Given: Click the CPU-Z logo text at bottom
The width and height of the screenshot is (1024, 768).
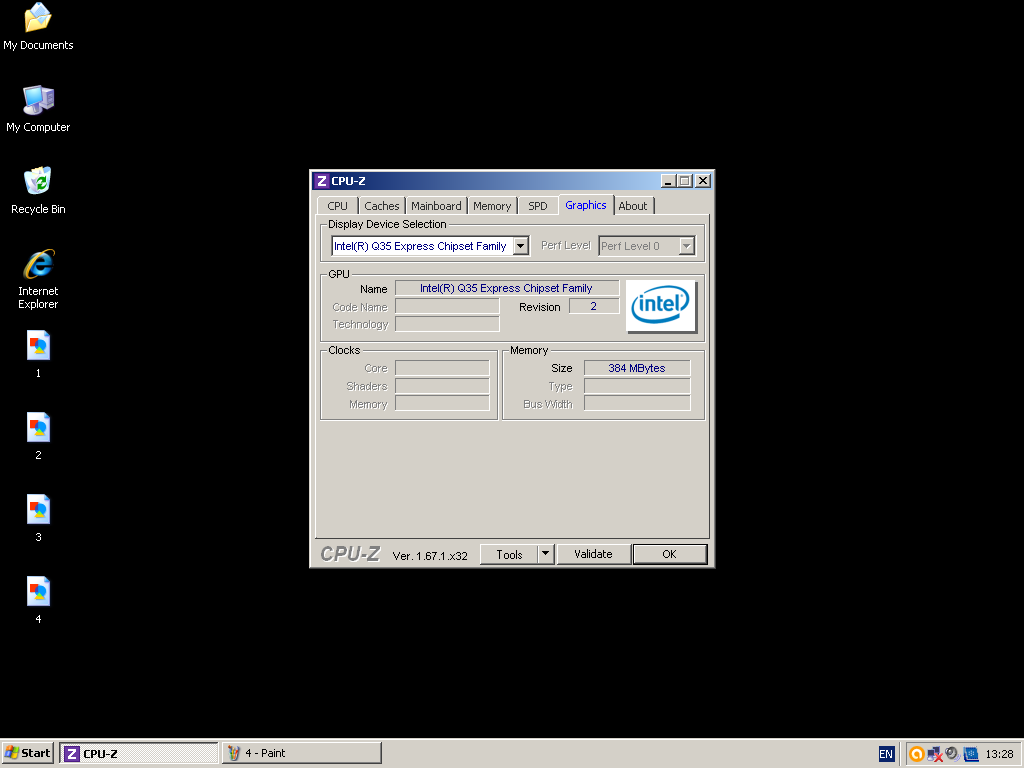Looking at the screenshot, I should tap(350, 554).
